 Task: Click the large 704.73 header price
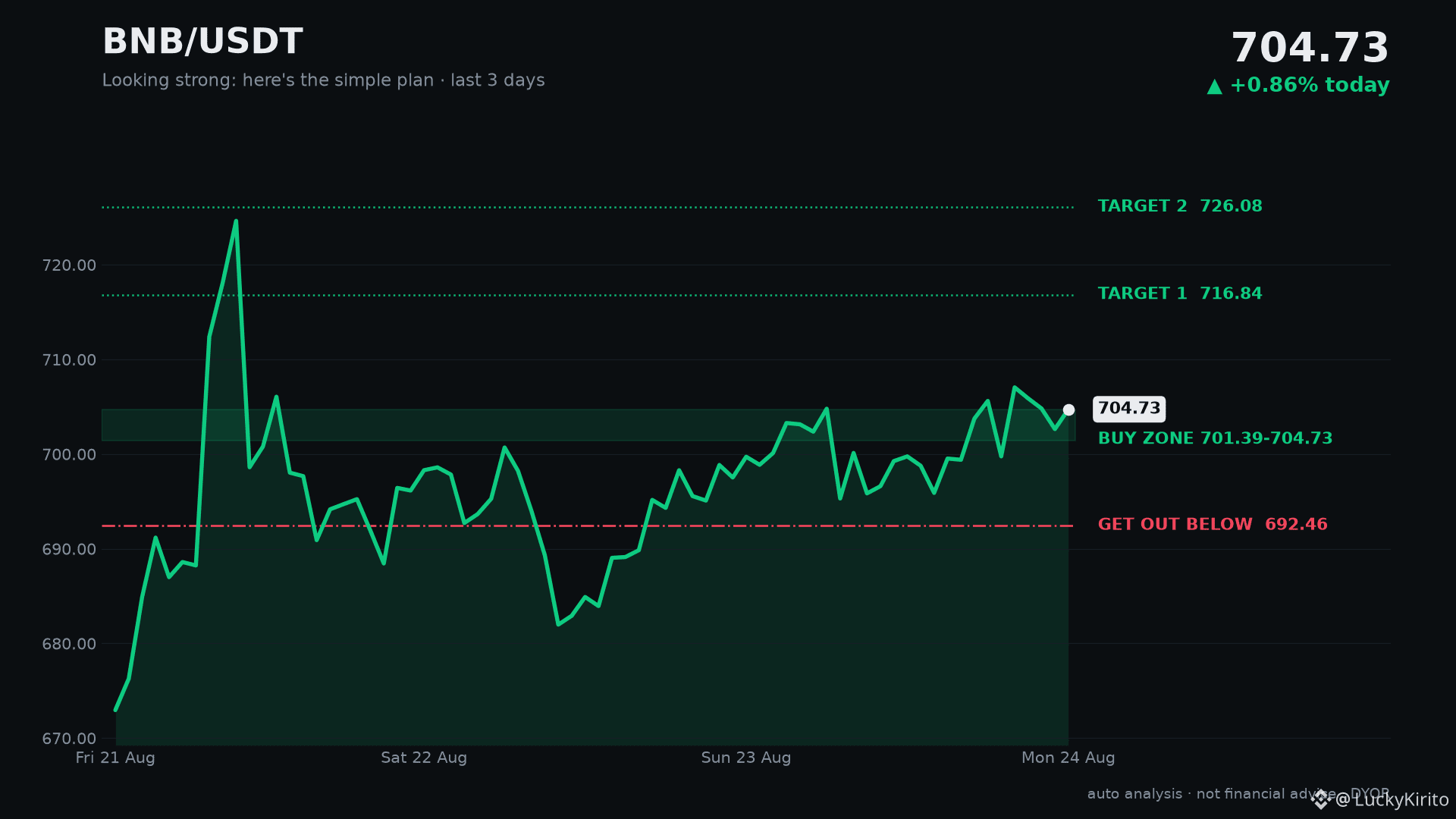pyautogui.click(x=1310, y=49)
